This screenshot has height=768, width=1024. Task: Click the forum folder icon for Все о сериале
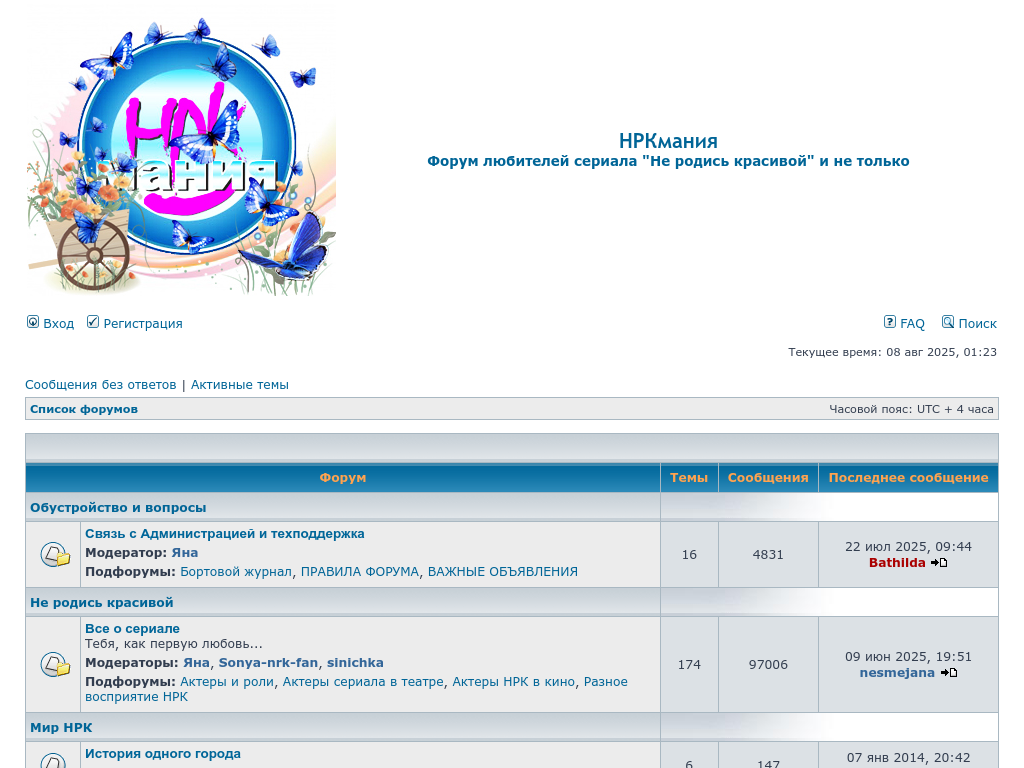[x=54, y=664]
